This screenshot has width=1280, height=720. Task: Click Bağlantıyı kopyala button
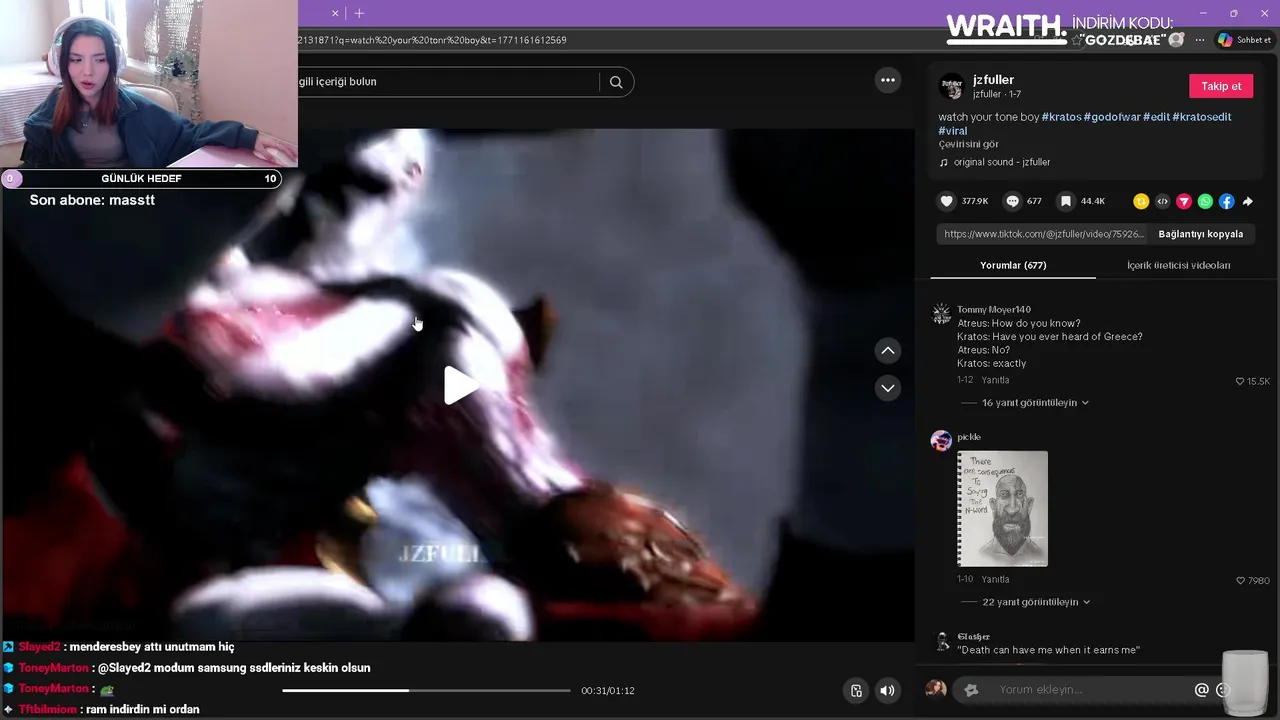1200,234
